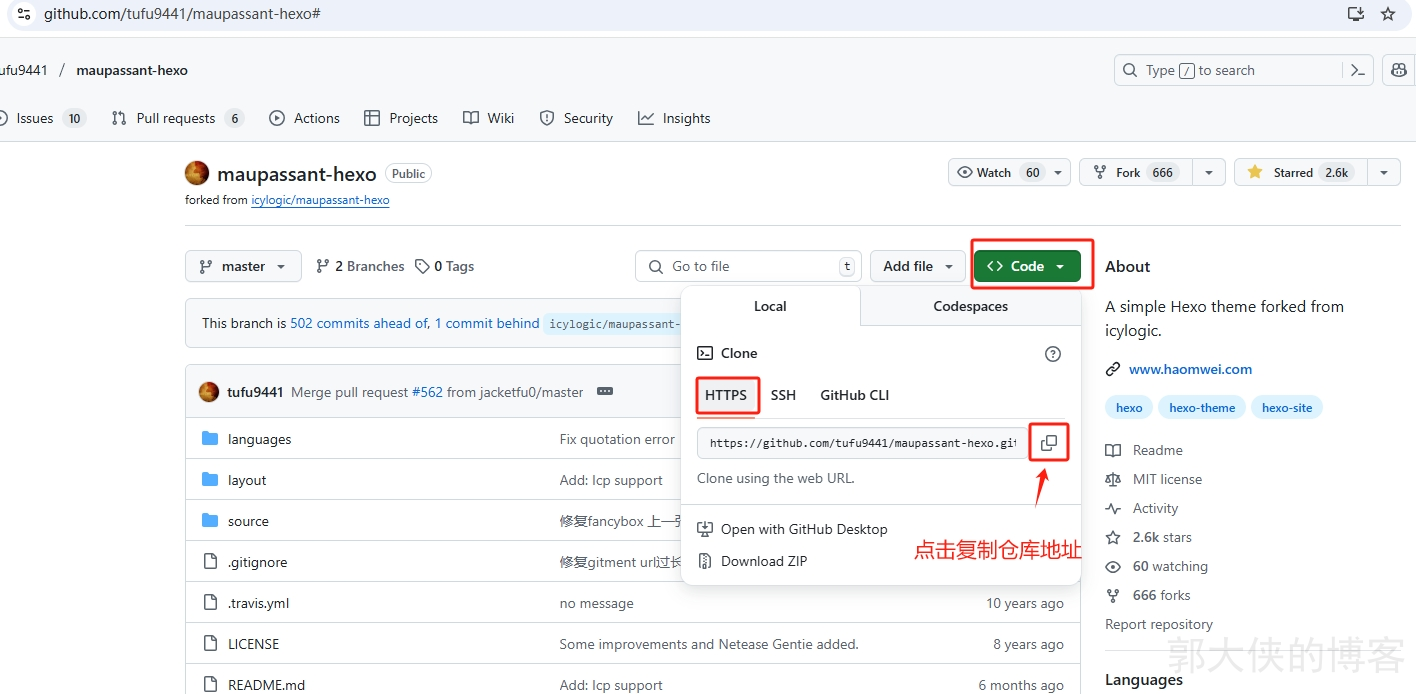Screen dimensions: 1416x694
Task: Copy the HTTPS clone URL to clipboard
Action: [x=1048, y=443]
